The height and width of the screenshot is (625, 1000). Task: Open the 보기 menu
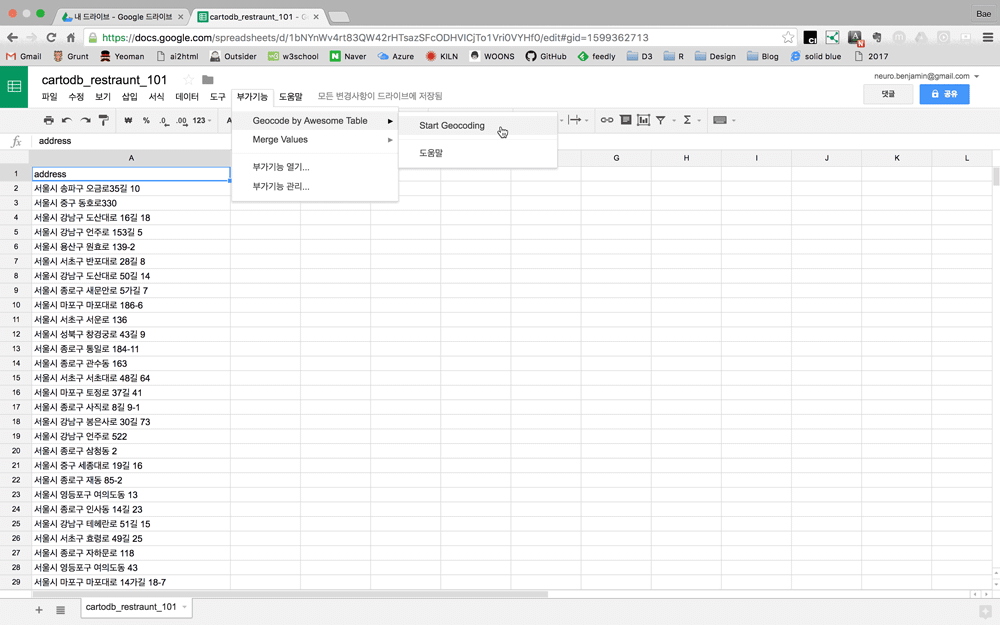103,96
